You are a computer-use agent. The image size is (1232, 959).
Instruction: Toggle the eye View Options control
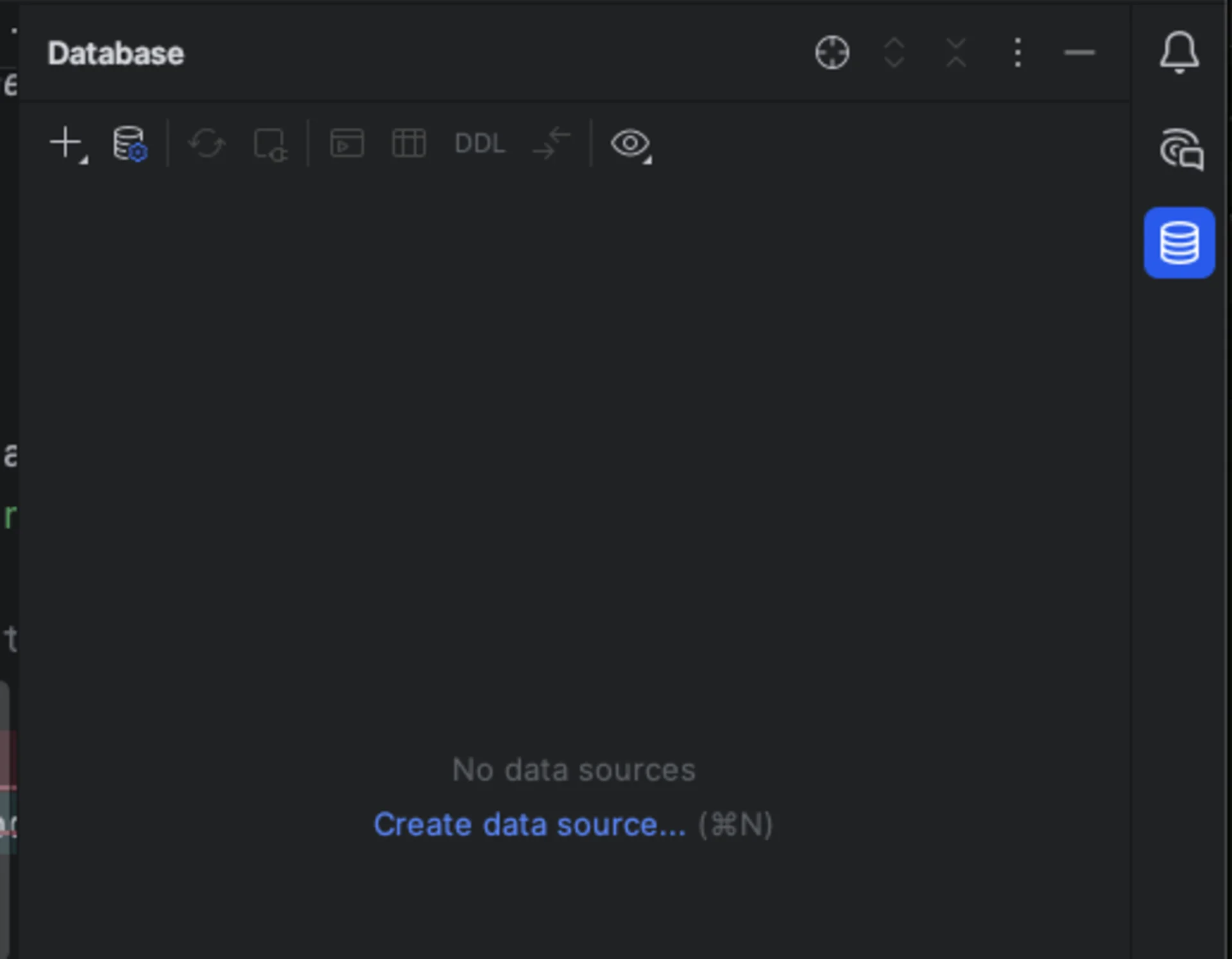pyautogui.click(x=631, y=145)
